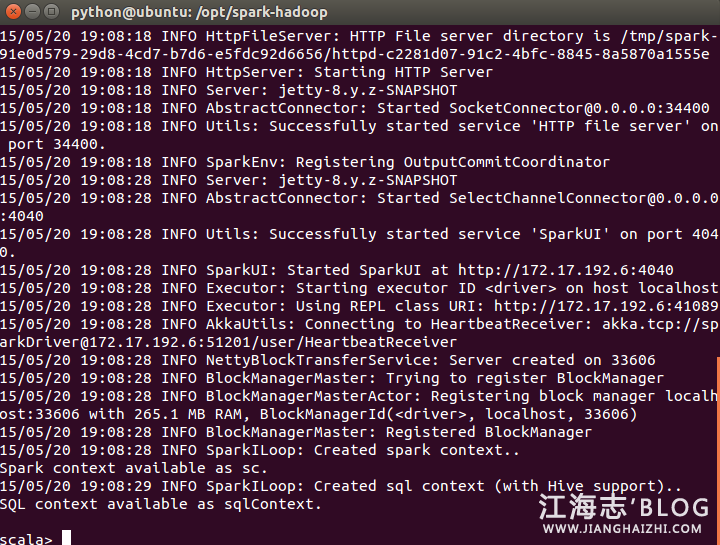
Task: Close the terminal window
Action: coord(13,12)
